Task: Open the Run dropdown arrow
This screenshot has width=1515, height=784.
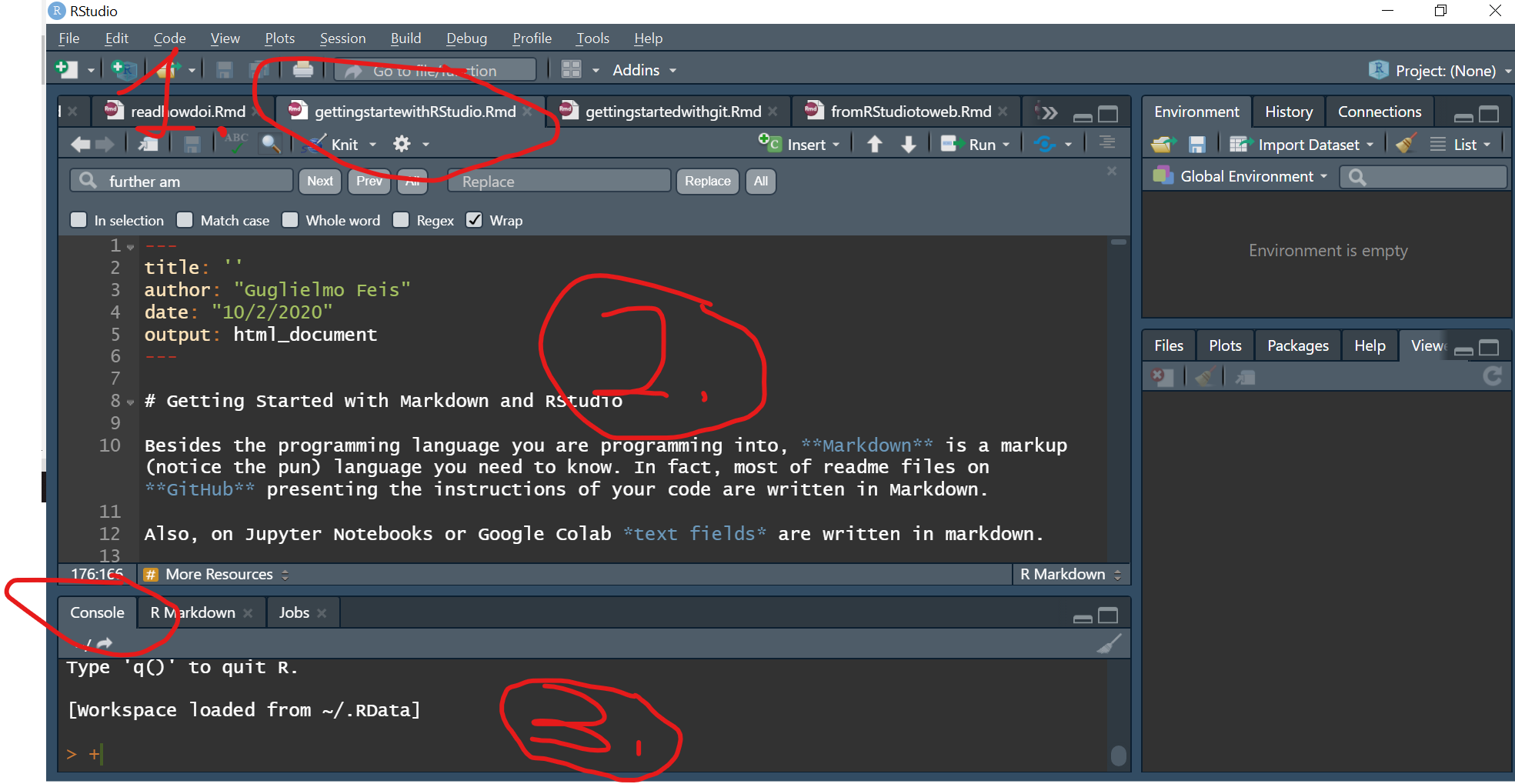Action: [1004, 144]
